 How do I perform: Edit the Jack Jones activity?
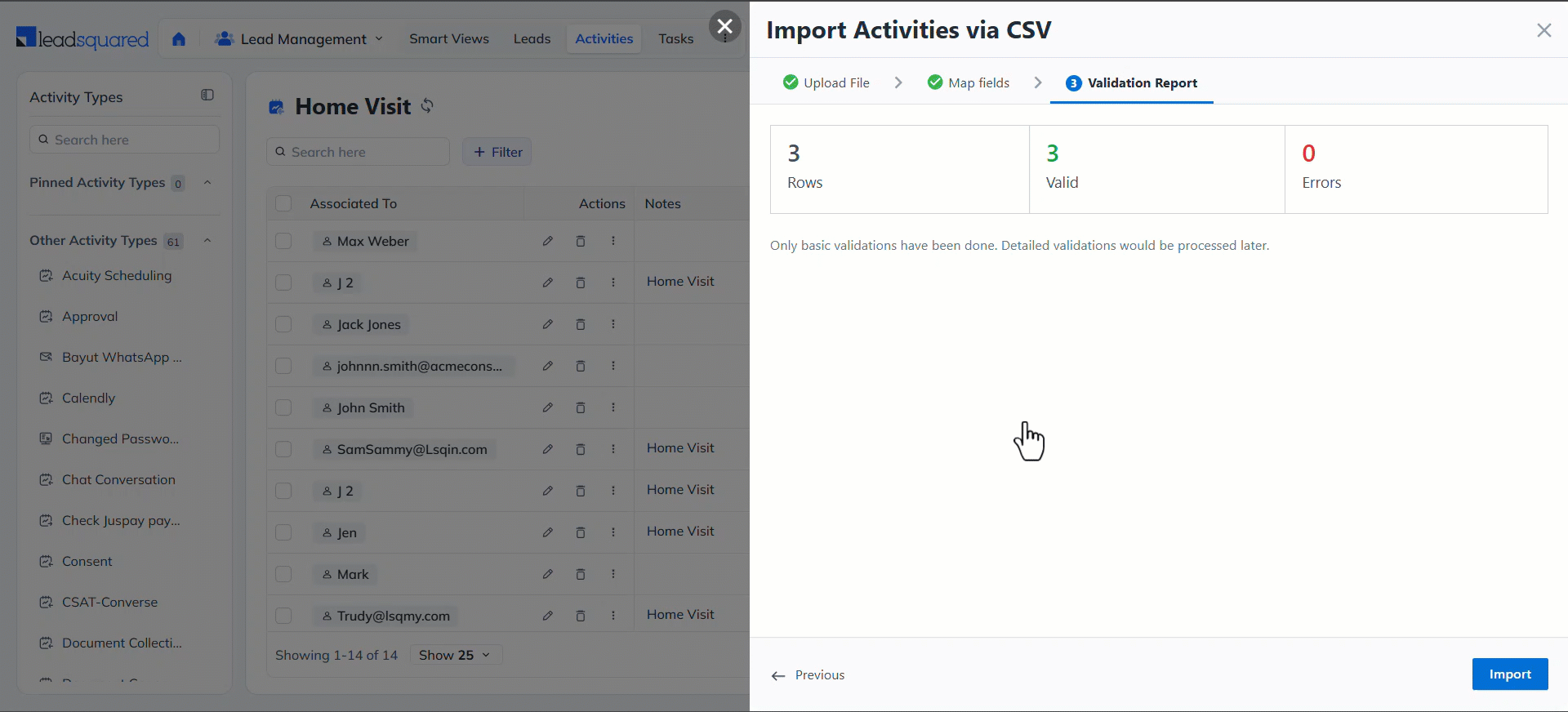548,324
